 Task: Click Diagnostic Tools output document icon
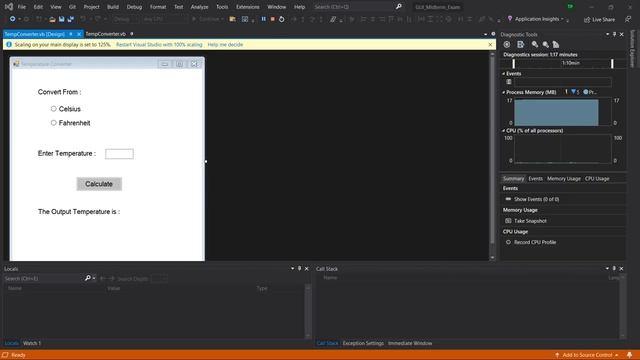tap(520, 44)
